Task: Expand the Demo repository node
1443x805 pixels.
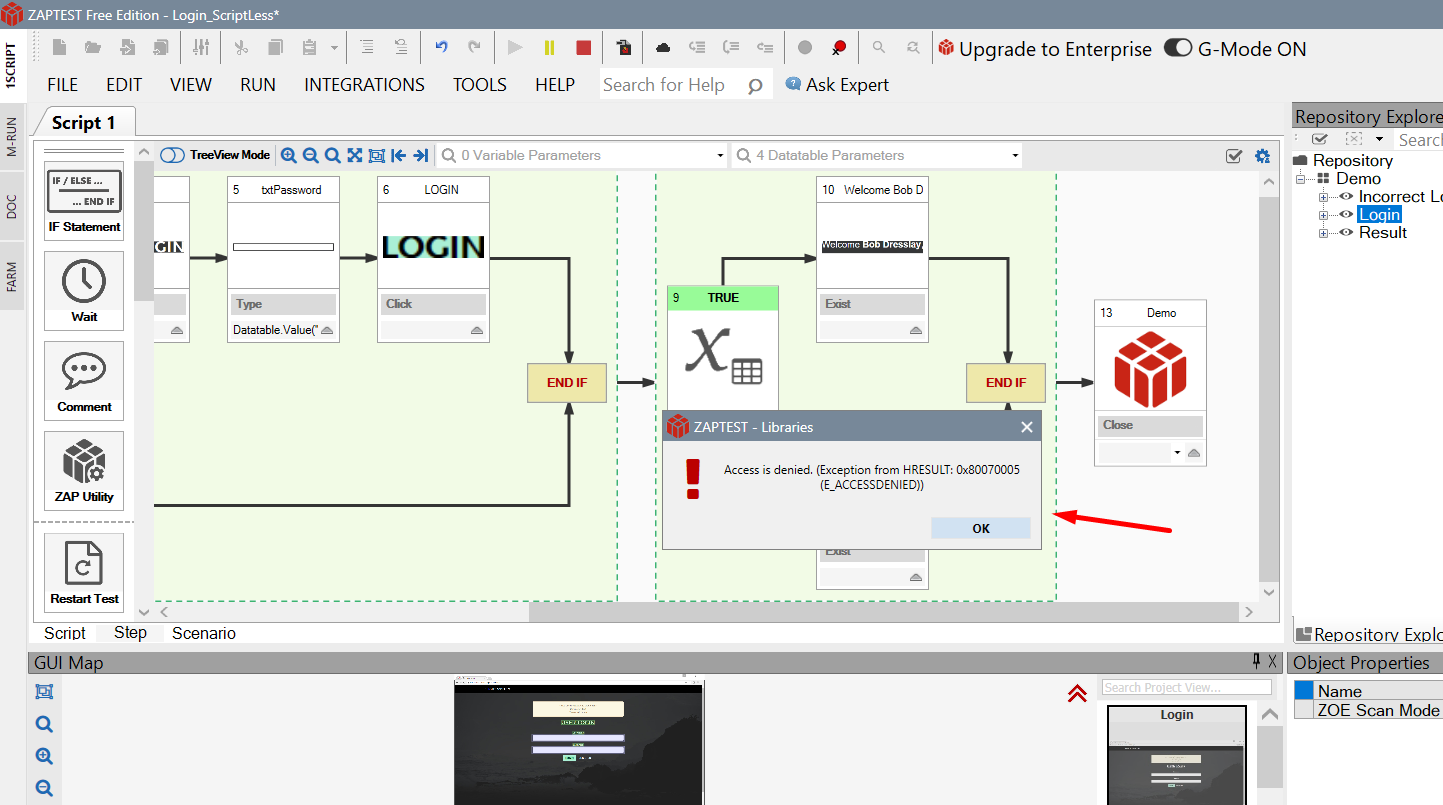Action: [x=1301, y=178]
